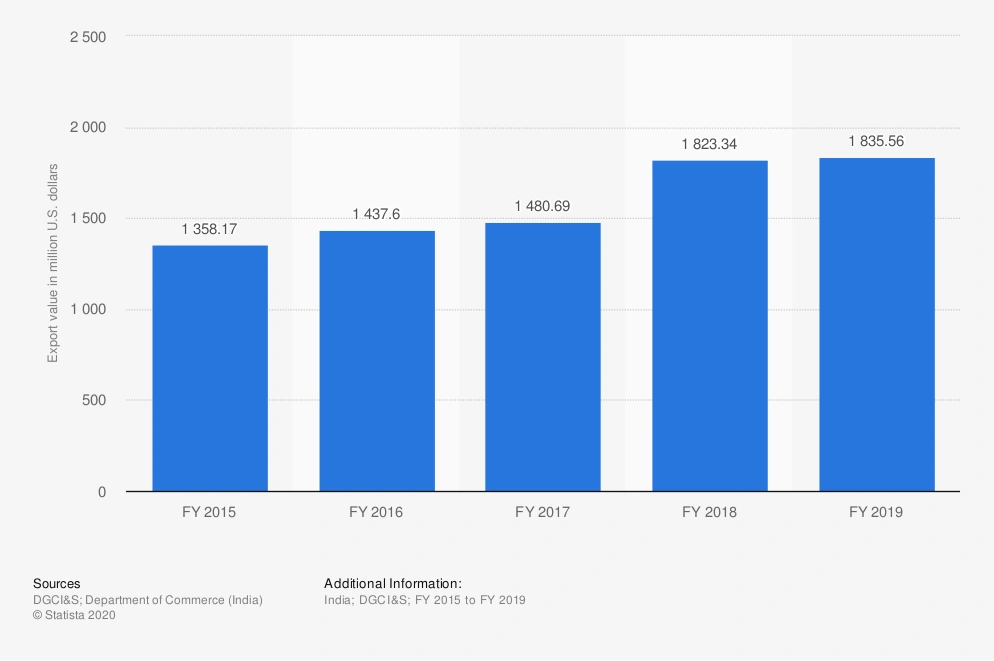Click the 2 000 y-axis tick label
994x661 pixels.
click(88, 127)
